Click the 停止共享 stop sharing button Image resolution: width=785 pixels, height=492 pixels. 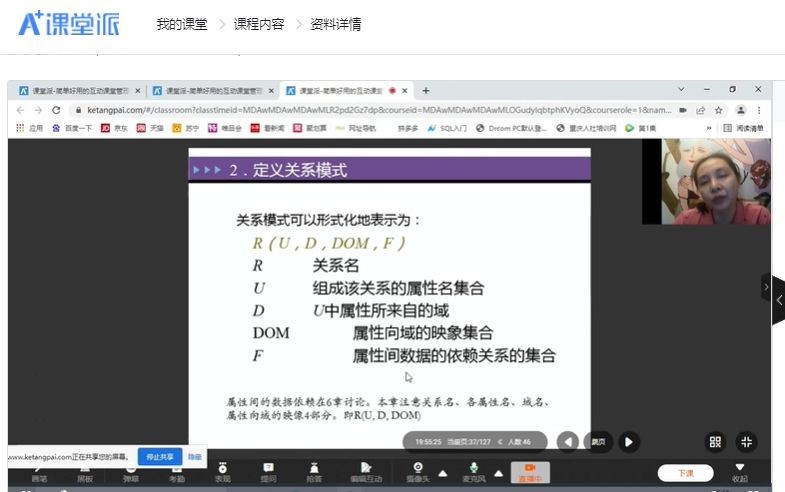click(x=160, y=457)
